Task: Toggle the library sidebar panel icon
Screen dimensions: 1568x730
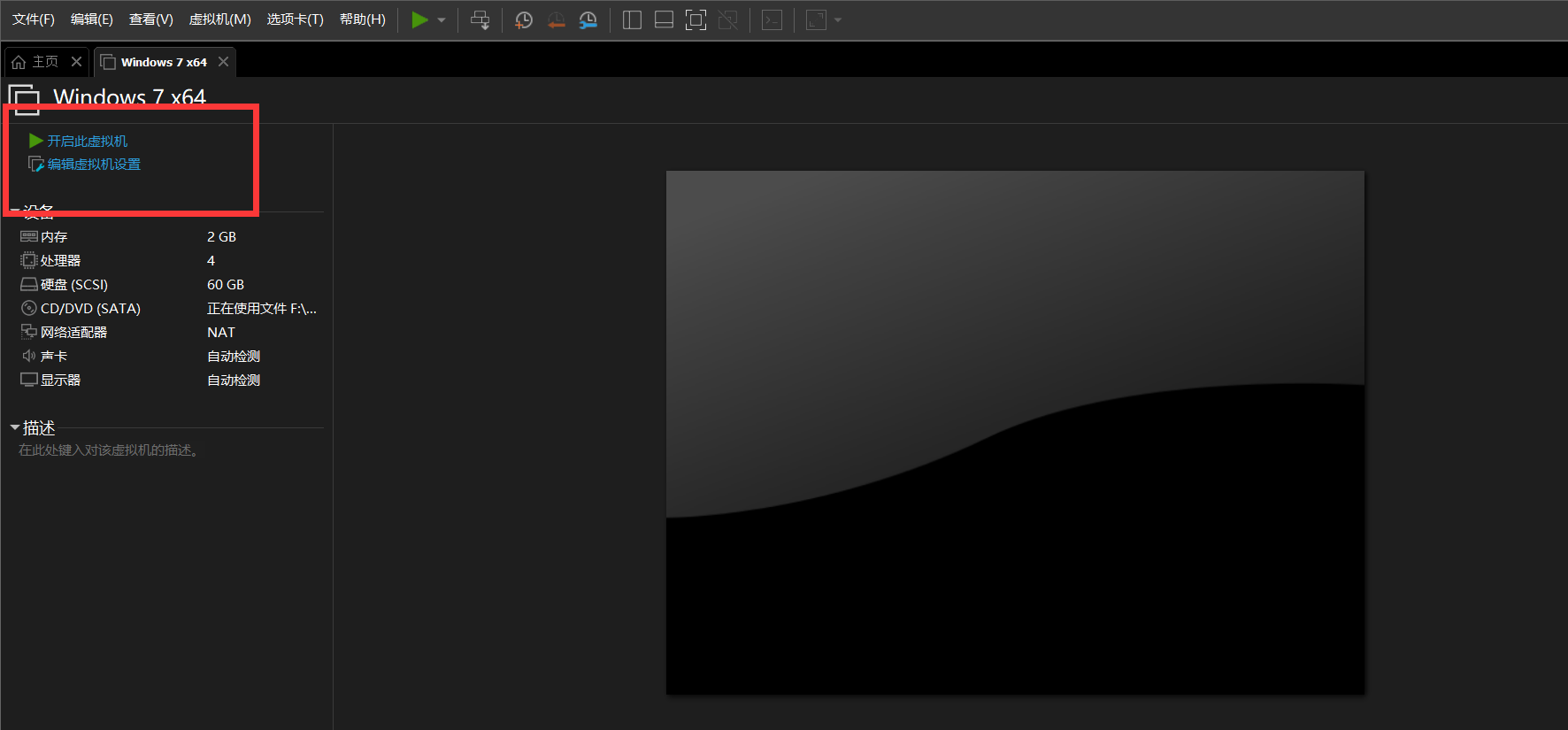Action: point(632,19)
